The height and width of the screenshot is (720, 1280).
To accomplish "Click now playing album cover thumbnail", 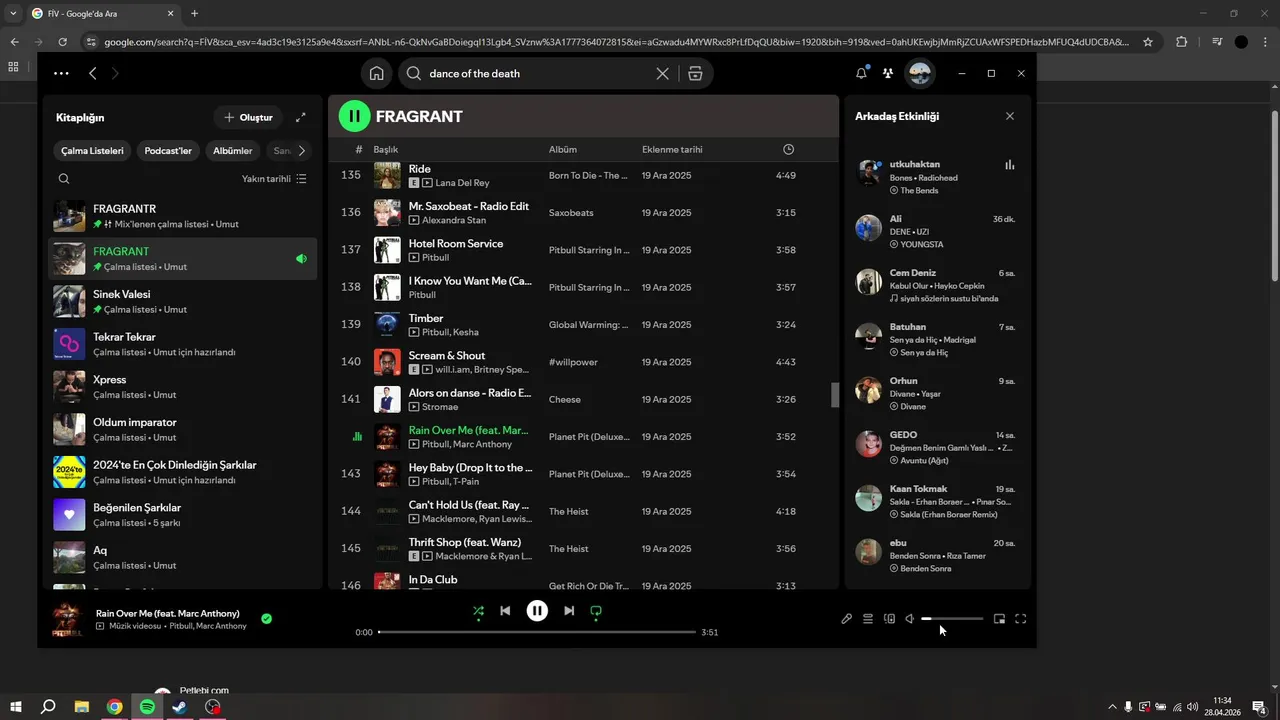I will (69, 619).
